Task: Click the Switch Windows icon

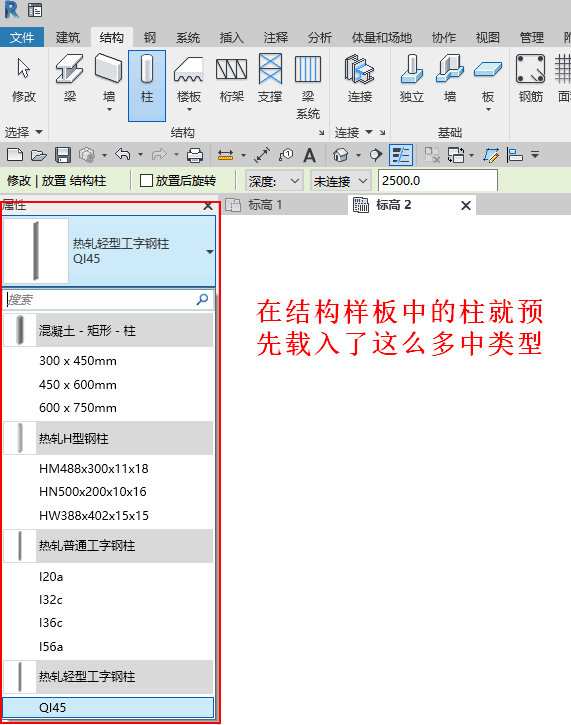Action: point(456,155)
